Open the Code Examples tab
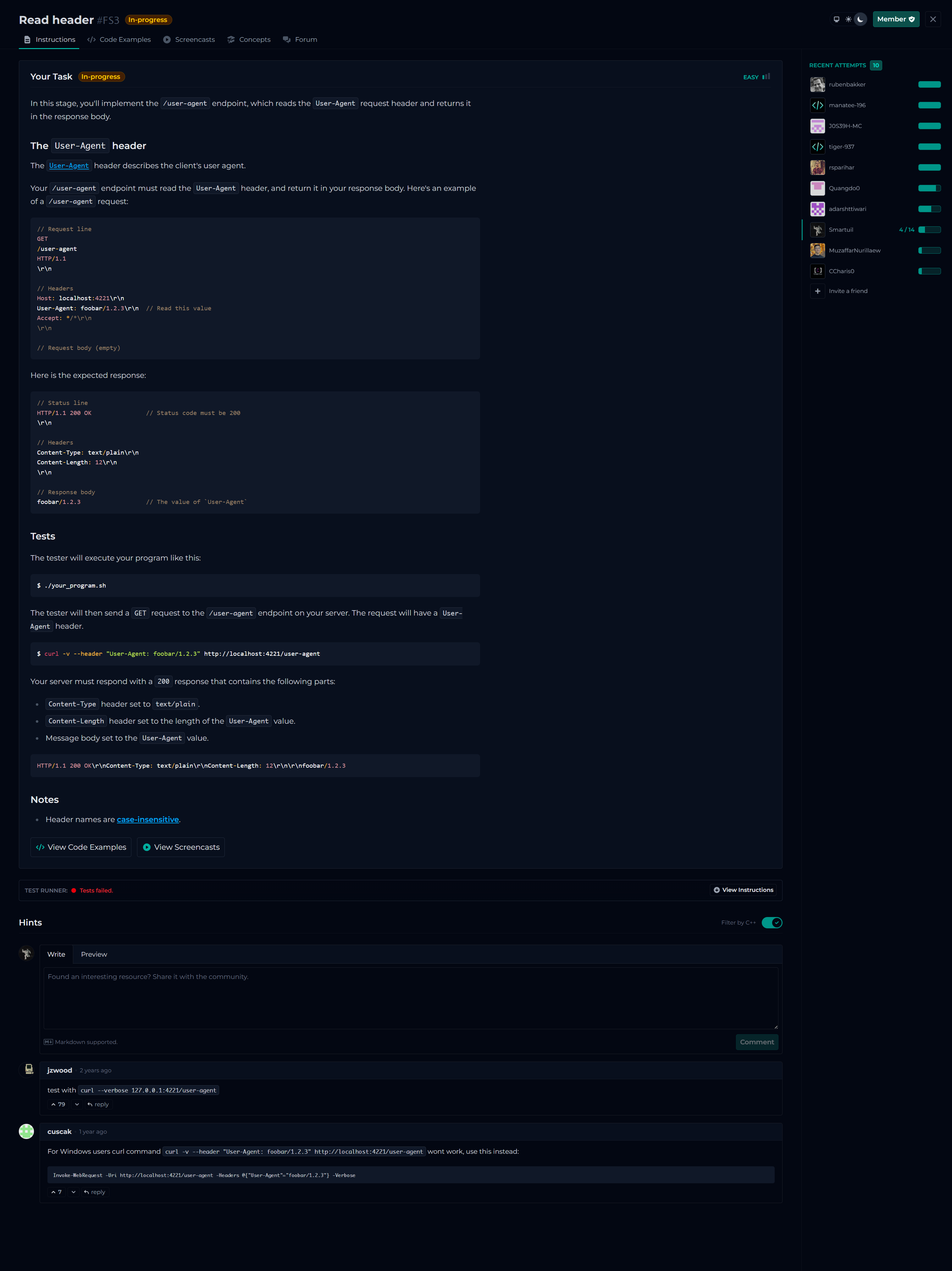 (x=119, y=40)
